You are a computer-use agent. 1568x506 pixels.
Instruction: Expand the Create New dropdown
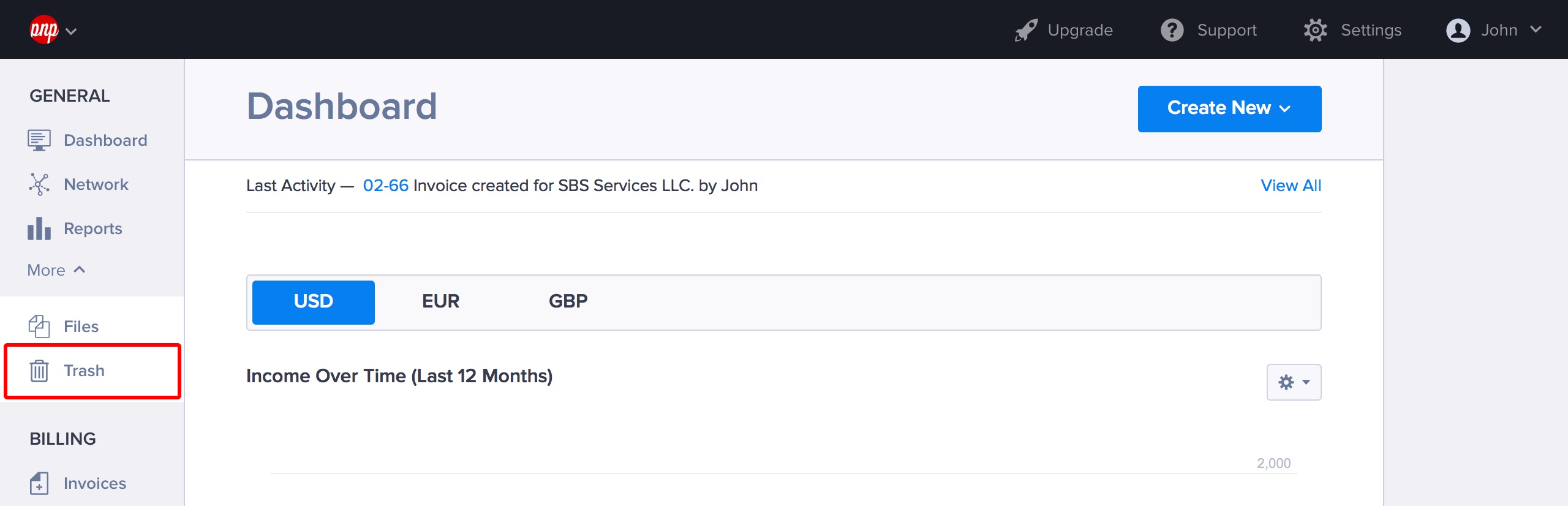point(1229,108)
